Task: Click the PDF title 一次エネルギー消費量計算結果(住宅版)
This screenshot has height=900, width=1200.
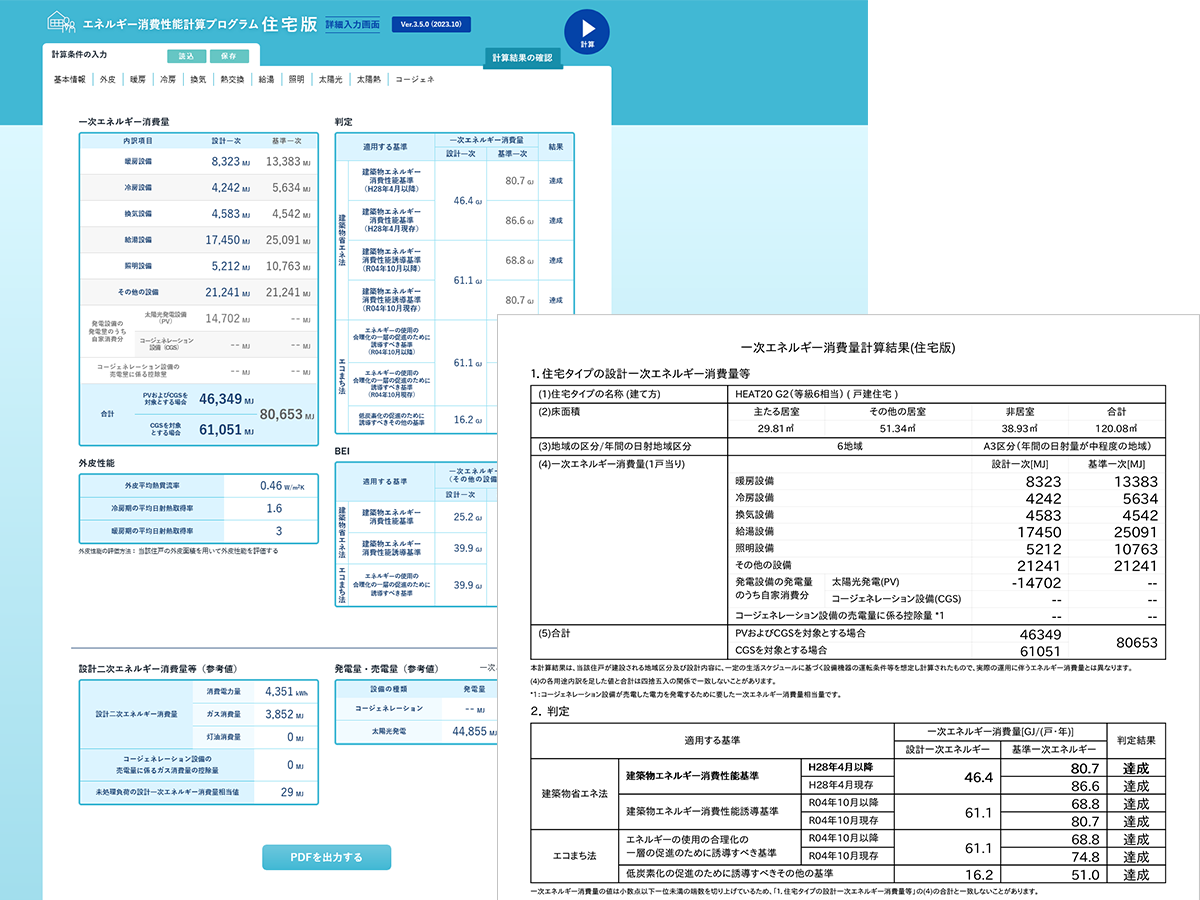Action: point(849,348)
